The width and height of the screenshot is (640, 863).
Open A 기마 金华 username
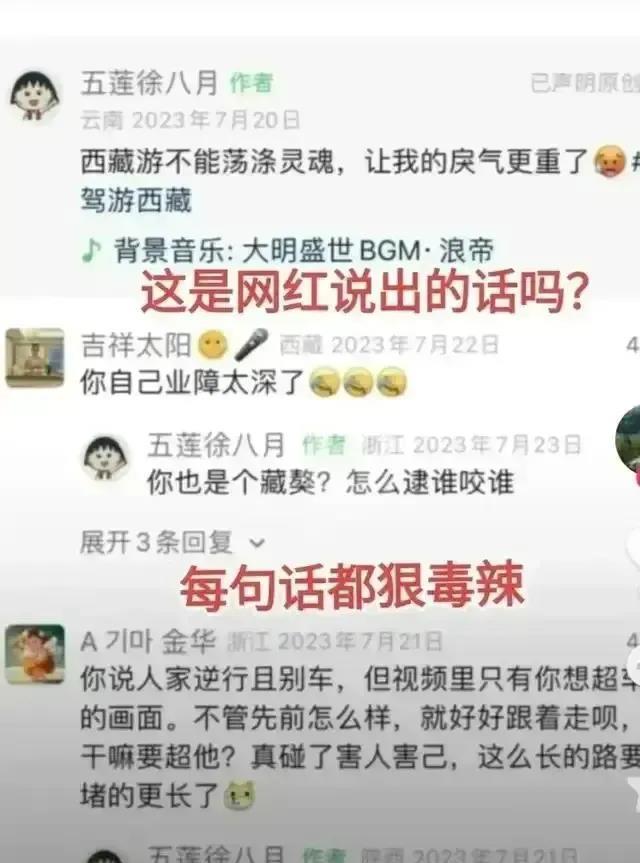148,641
